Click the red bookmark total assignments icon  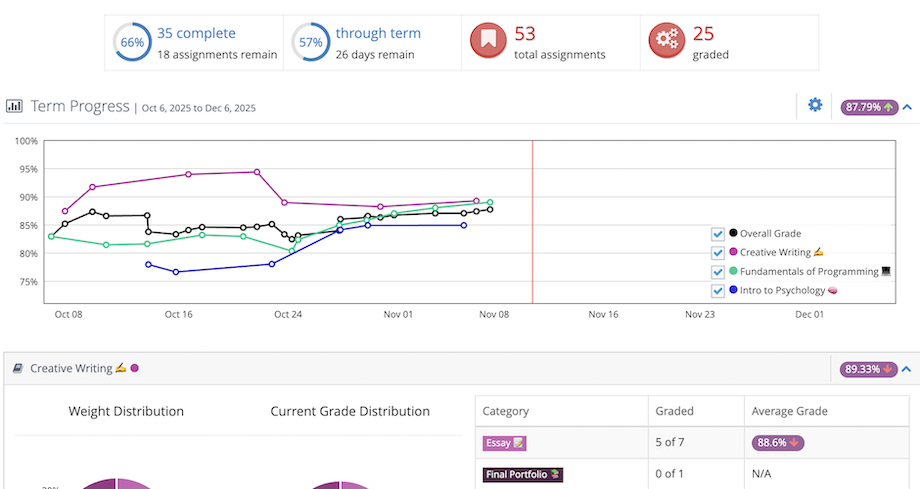487,42
